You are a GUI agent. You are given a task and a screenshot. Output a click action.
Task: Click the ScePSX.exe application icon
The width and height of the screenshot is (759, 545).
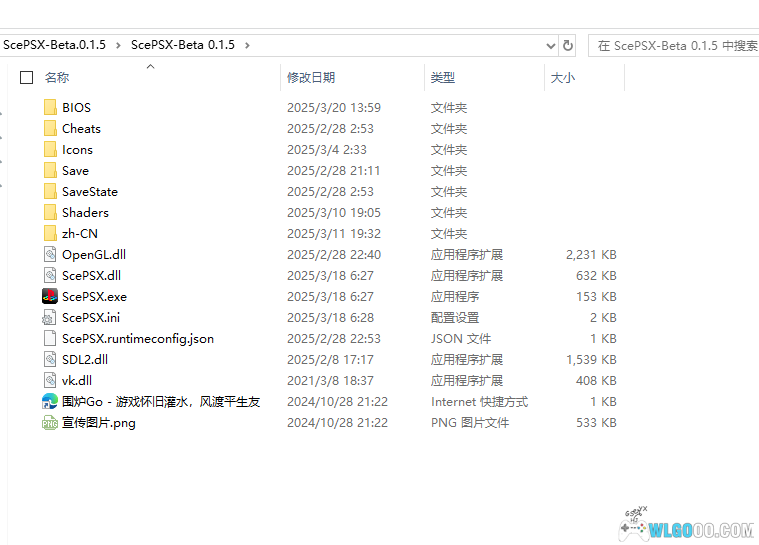click(x=50, y=296)
